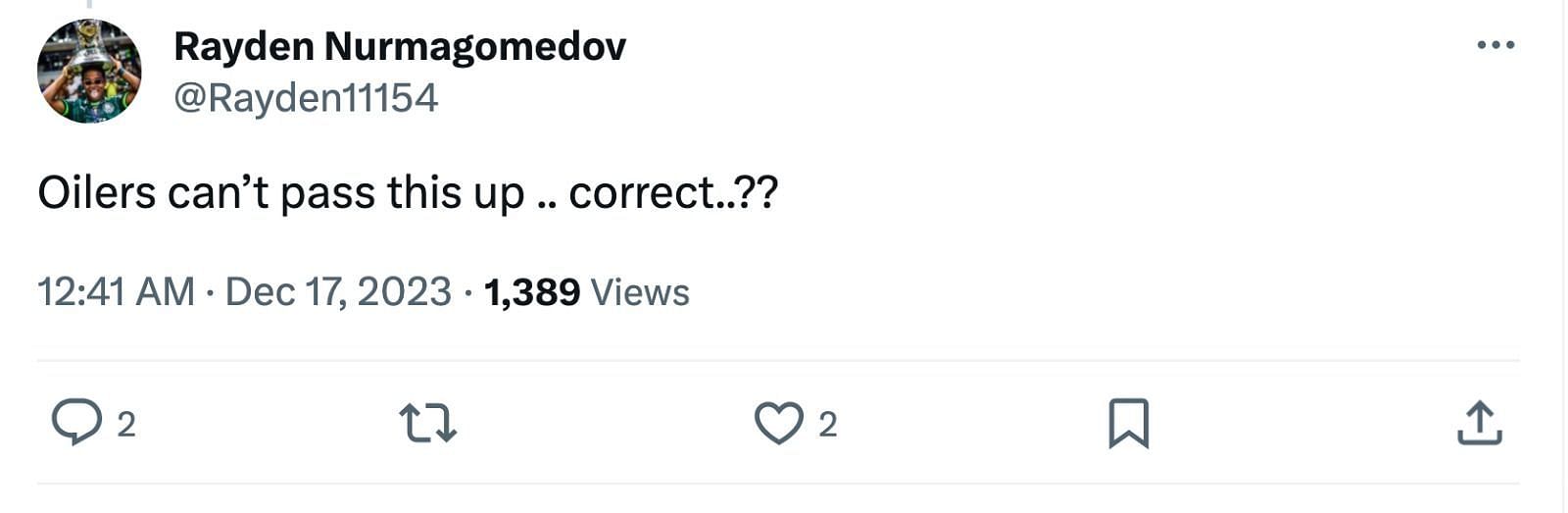Click the like count number 2
This screenshot has width=1568, height=513.
click(x=828, y=425)
